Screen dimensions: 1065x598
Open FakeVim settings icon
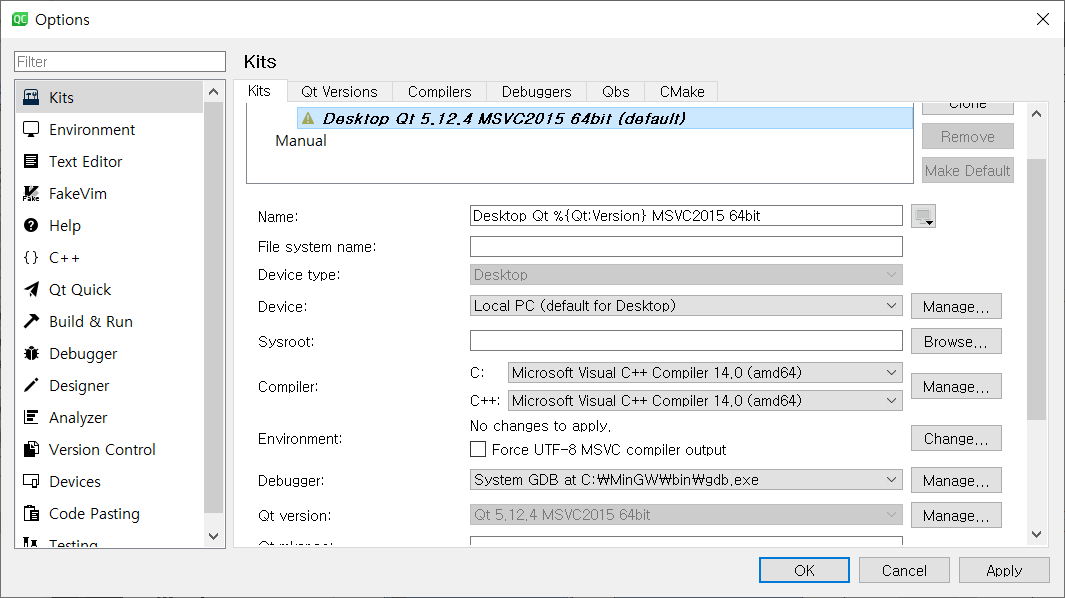tap(31, 194)
